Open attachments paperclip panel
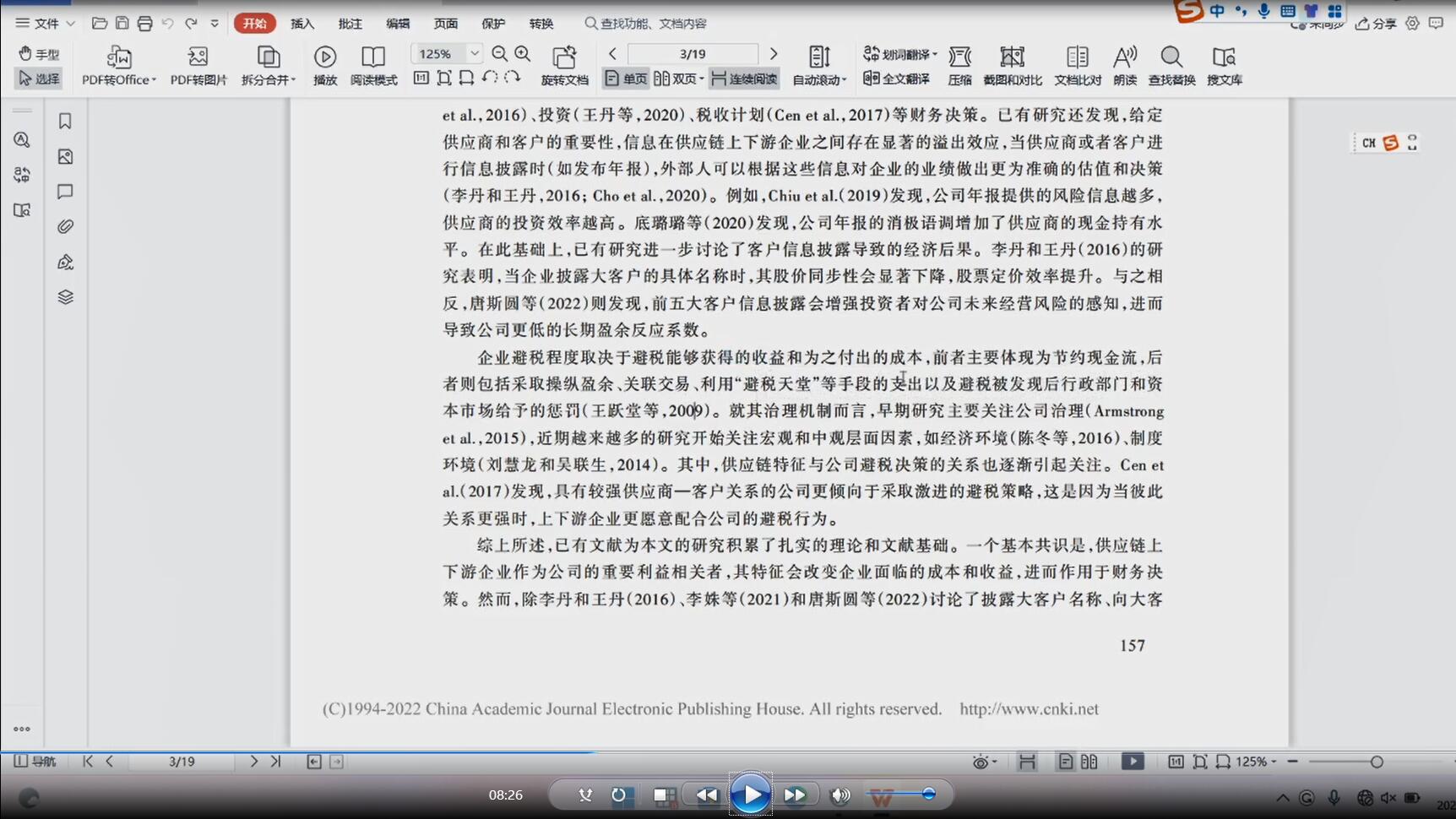Viewport: 1456px width, 819px height. coord(65,227)
